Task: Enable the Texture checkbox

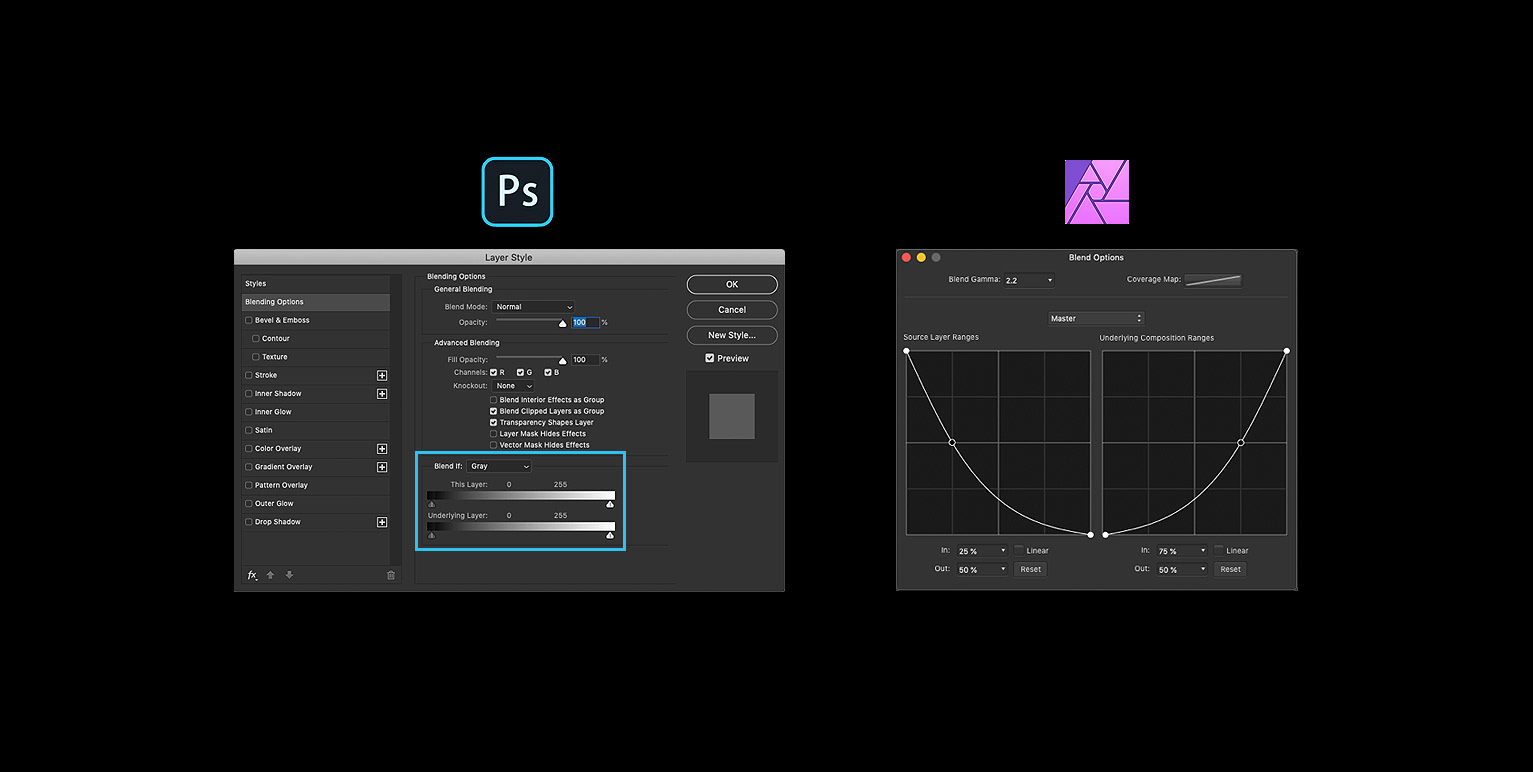Action: (256, 357)
